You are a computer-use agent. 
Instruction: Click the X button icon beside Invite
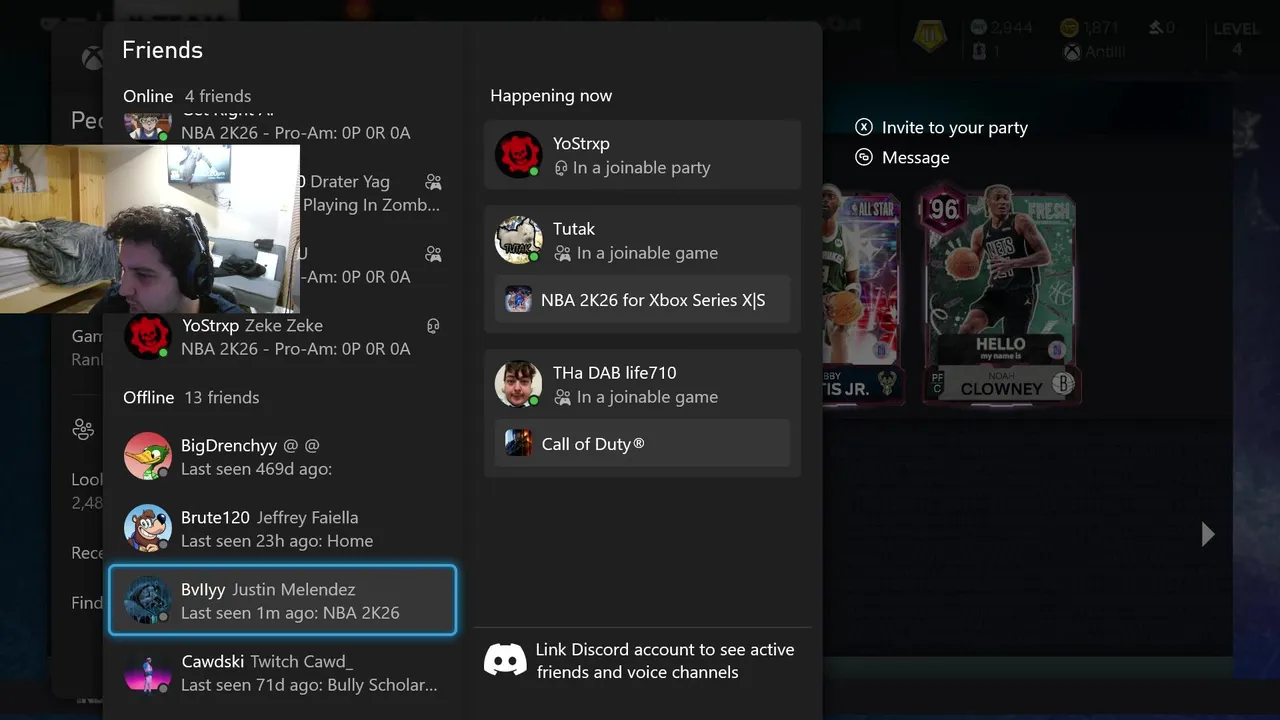point(864,127)
